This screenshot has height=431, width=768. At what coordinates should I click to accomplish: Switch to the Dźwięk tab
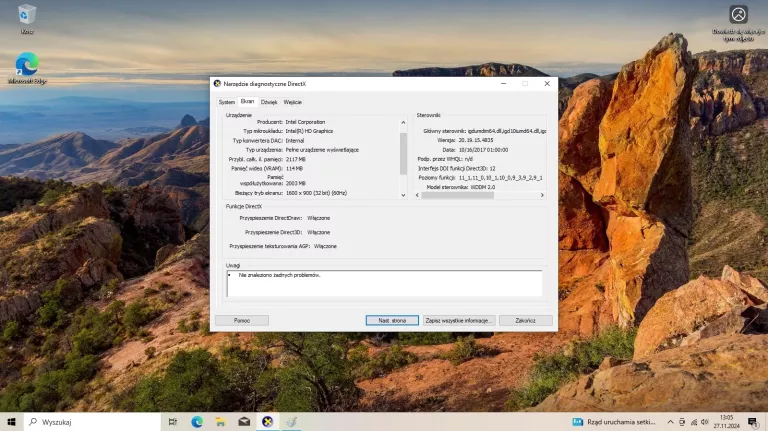click(269, 102)
